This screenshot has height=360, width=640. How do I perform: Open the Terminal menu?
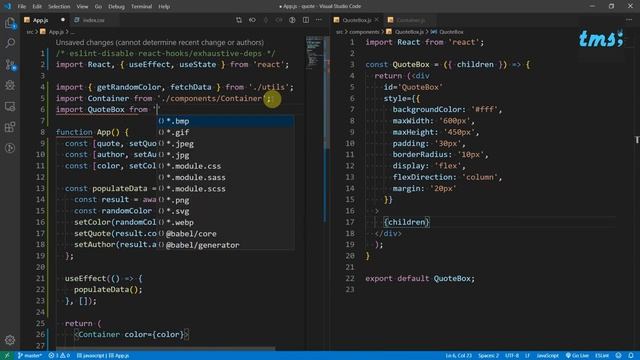141,7
